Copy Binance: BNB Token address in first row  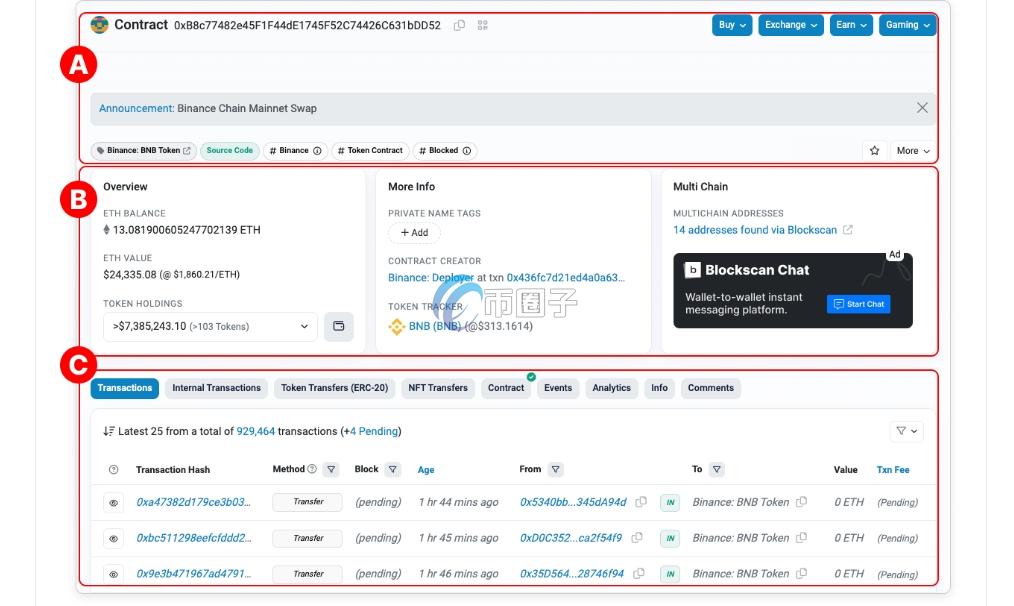click(801, 502)
